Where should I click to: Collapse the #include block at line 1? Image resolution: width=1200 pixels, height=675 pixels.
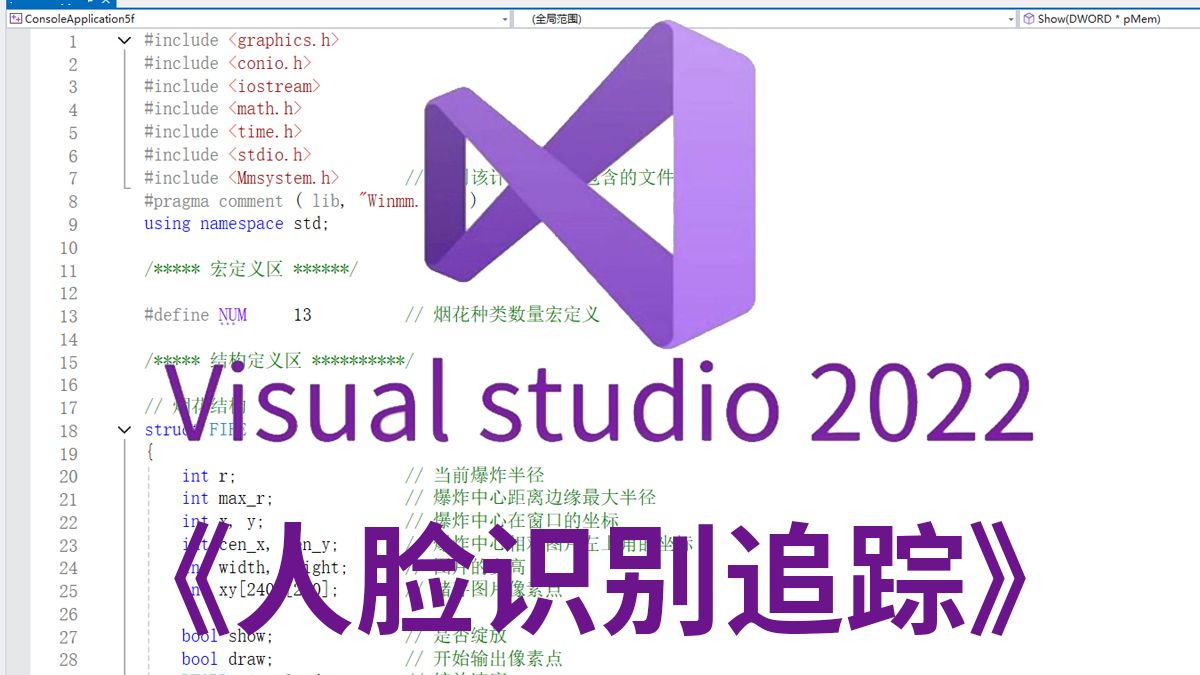124,41
